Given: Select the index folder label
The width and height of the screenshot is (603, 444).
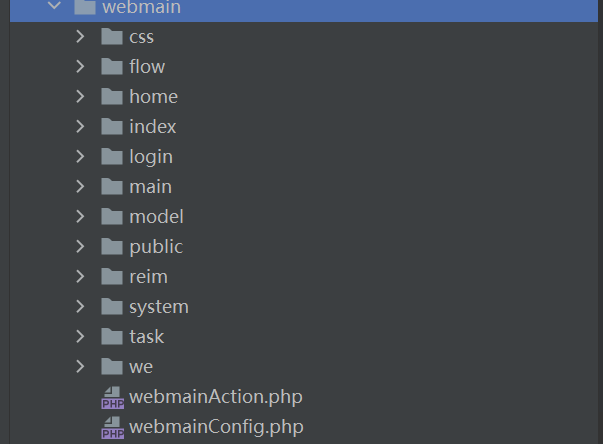Looking at the screenshot, I should pyautogui.click(x=153, y=127).
